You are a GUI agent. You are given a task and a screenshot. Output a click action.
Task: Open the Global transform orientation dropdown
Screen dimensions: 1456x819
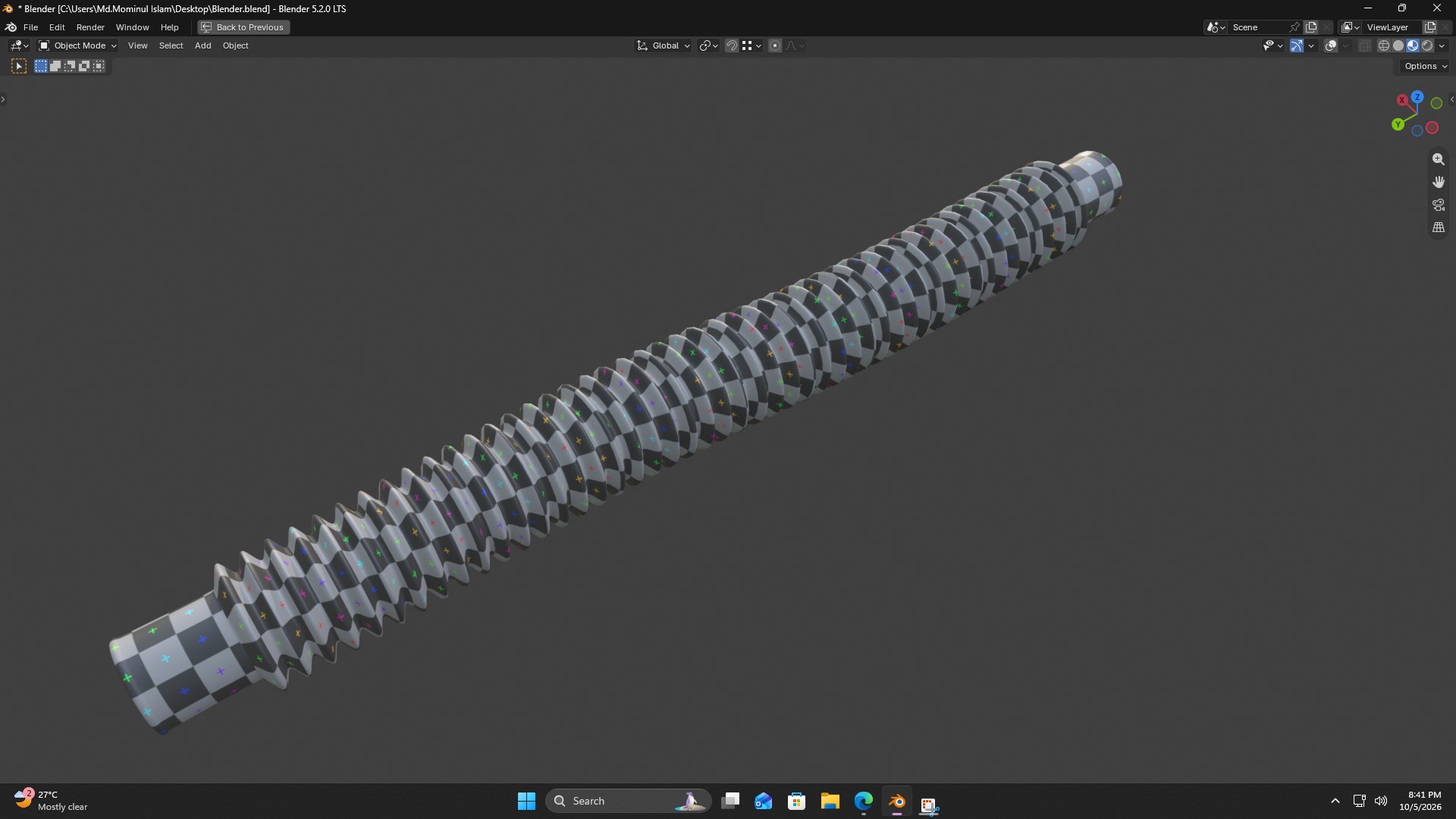click(664, 45)
